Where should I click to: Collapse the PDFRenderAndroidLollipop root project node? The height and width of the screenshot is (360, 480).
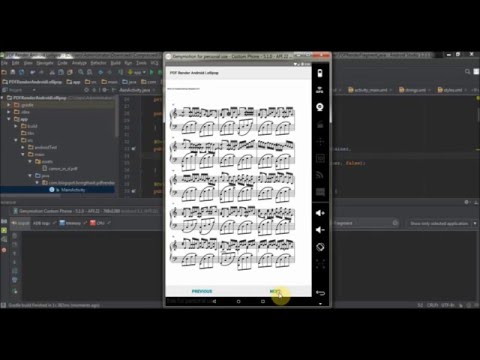3,98
